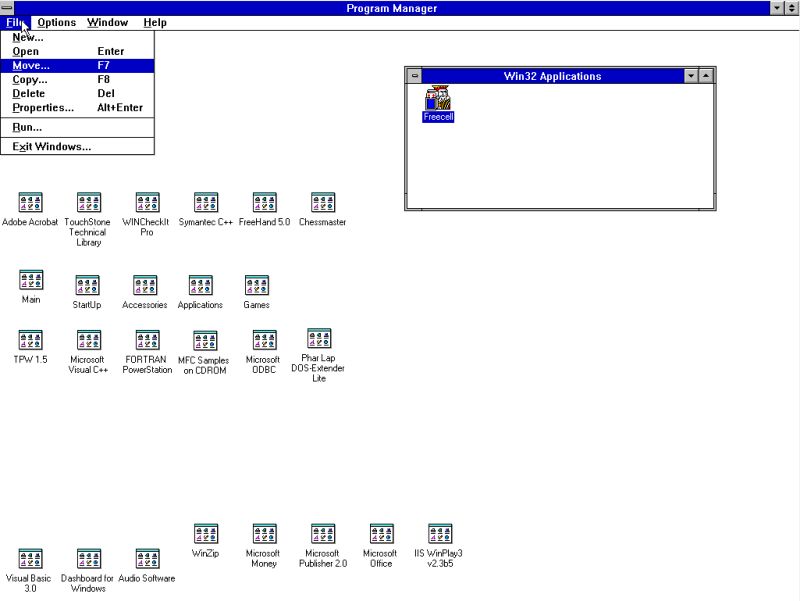This screenshot has height=601, width=800.
Task: Click Dashboard for Windows group icon
Action: (89, 559)
